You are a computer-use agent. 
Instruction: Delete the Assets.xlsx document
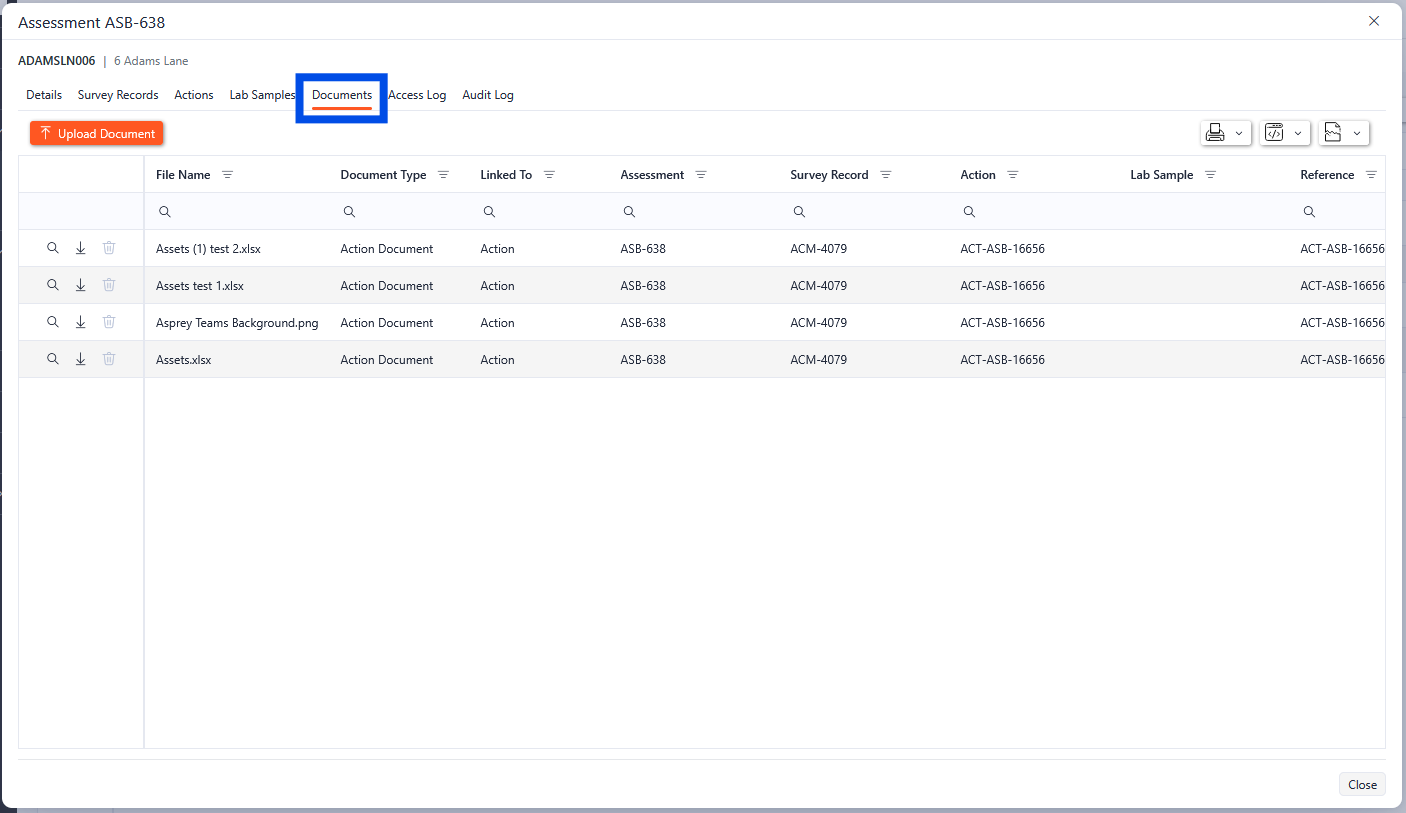[109, 359]
